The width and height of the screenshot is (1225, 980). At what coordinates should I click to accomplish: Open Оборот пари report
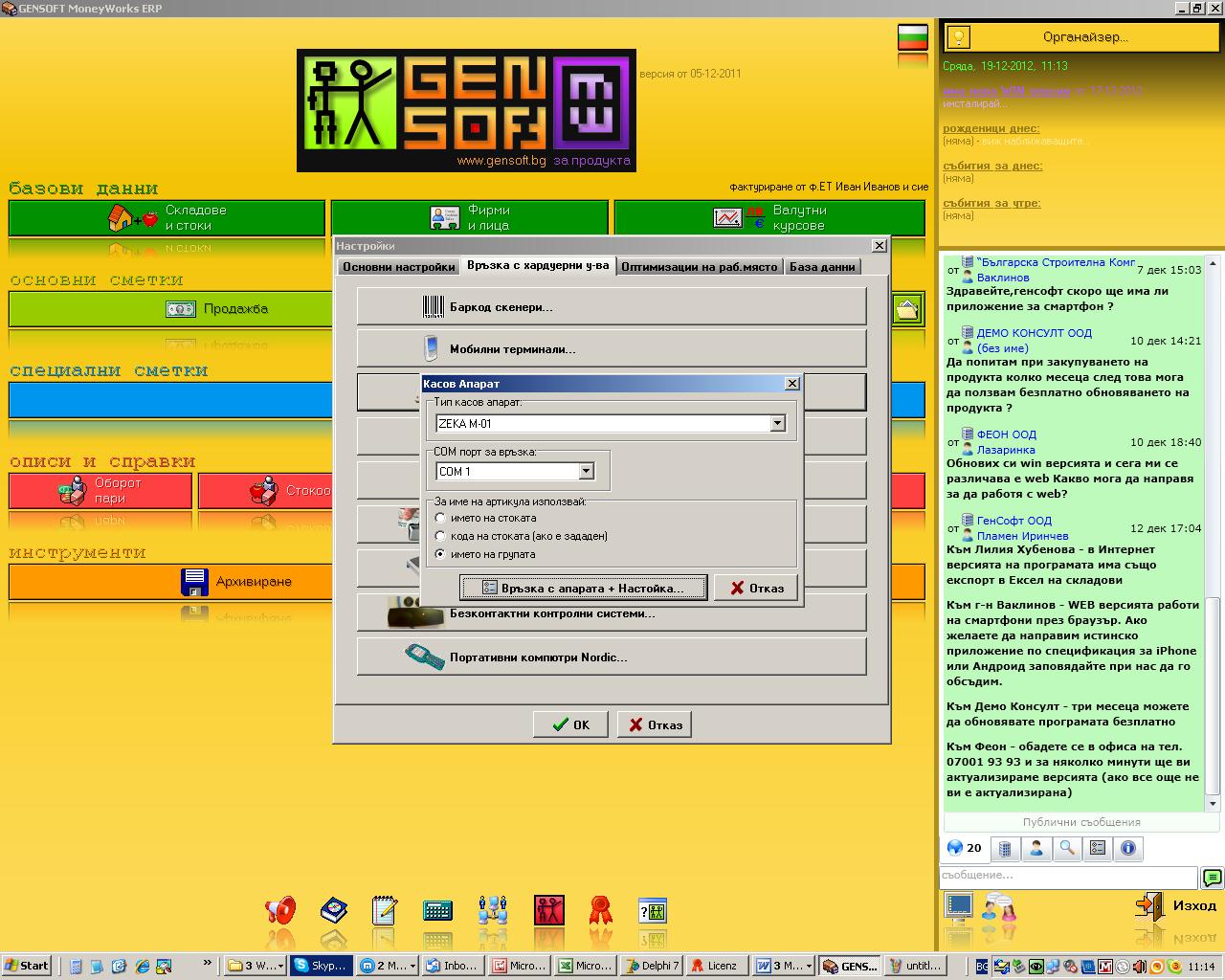100,490
